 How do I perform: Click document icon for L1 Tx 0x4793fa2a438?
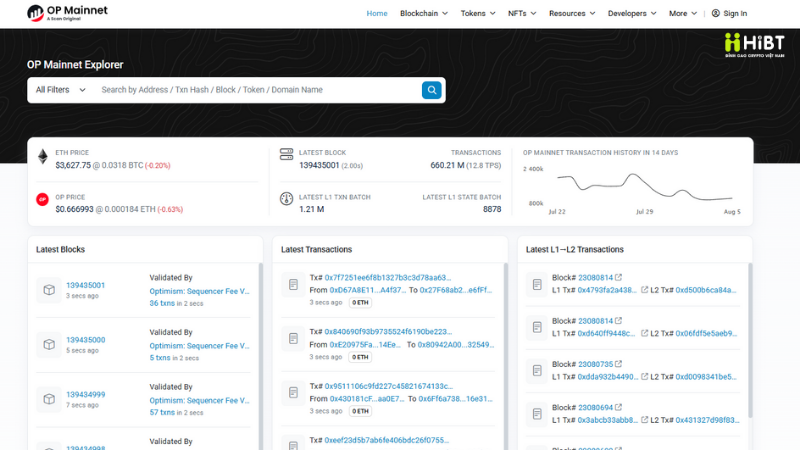click(x=537, y=284)
